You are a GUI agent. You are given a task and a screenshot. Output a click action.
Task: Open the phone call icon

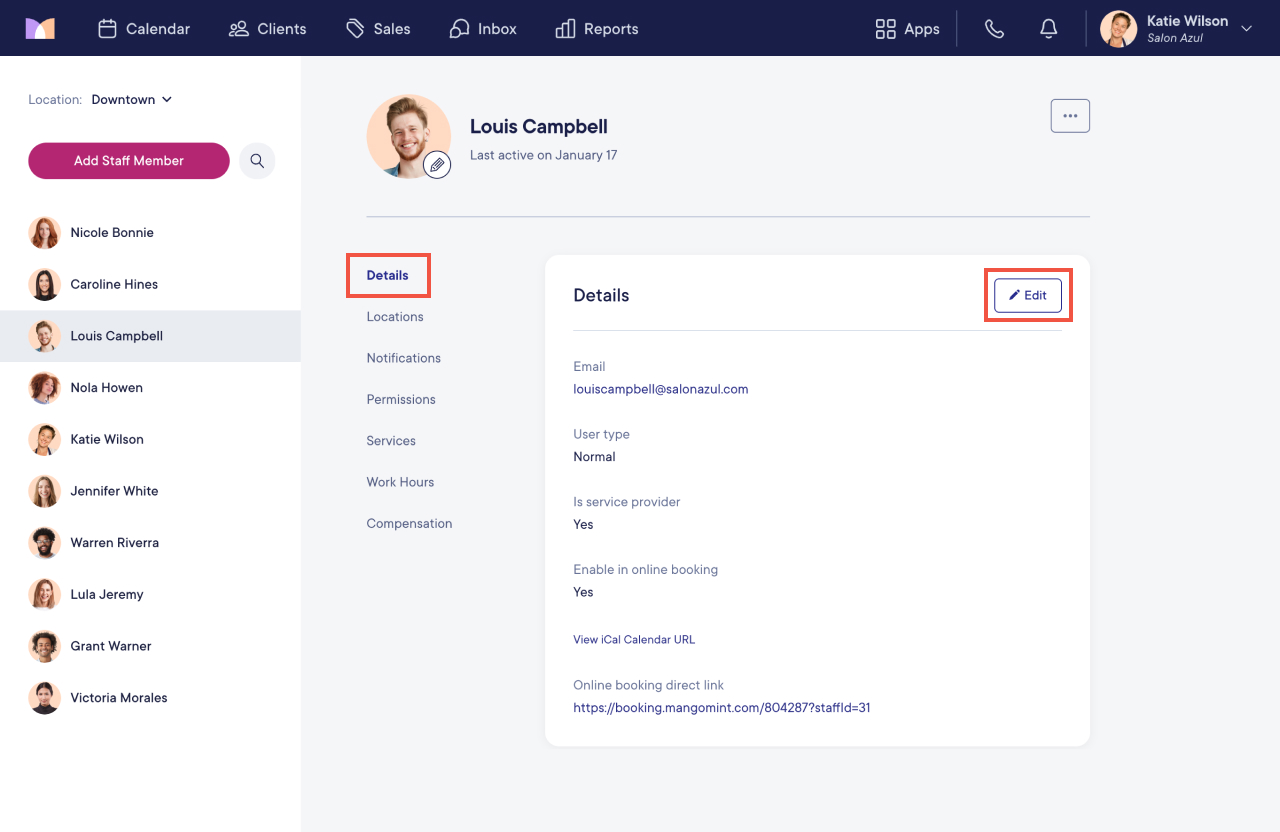click(x=994, y=29)
